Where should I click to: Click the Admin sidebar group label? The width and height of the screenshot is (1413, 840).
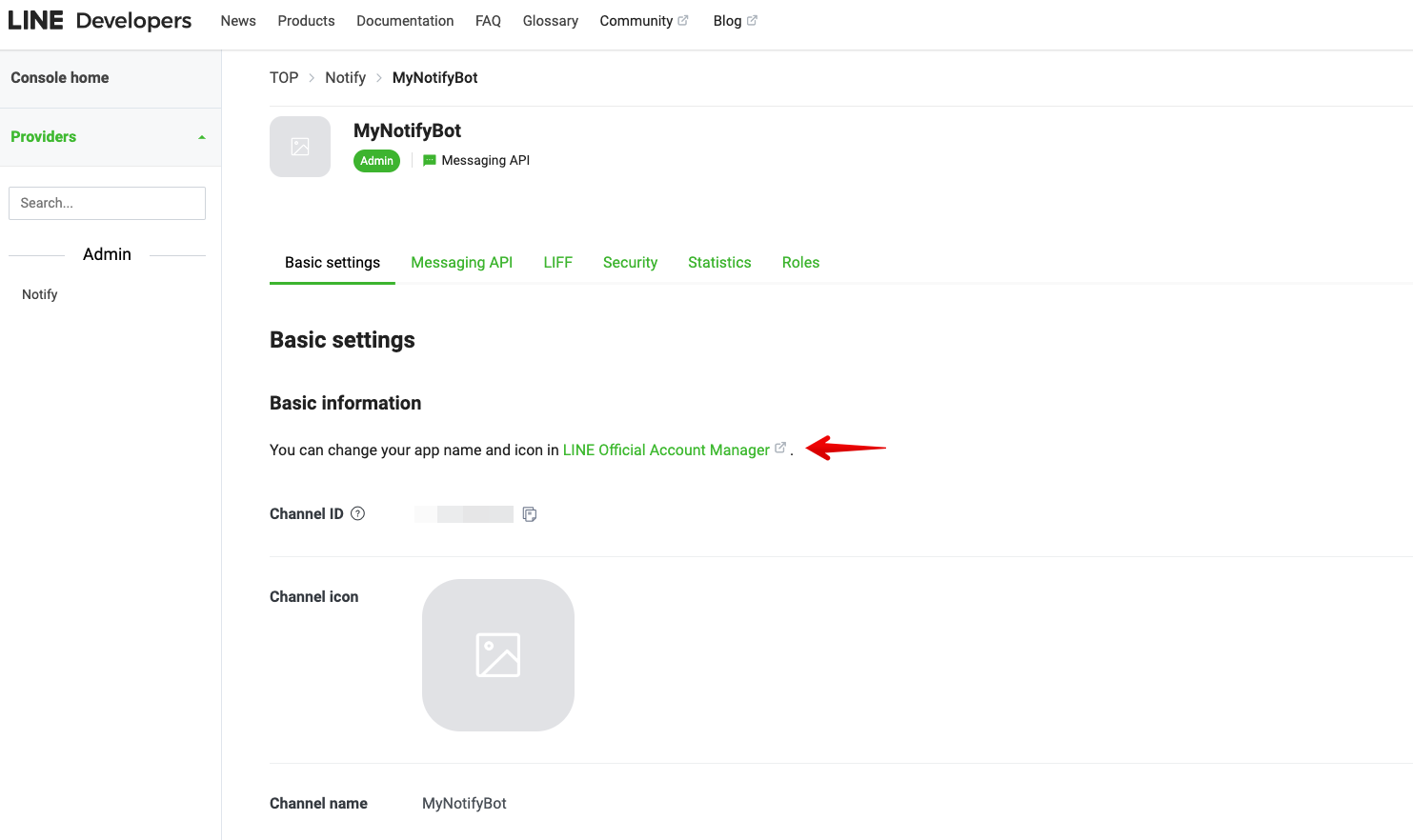coord(107,254)
